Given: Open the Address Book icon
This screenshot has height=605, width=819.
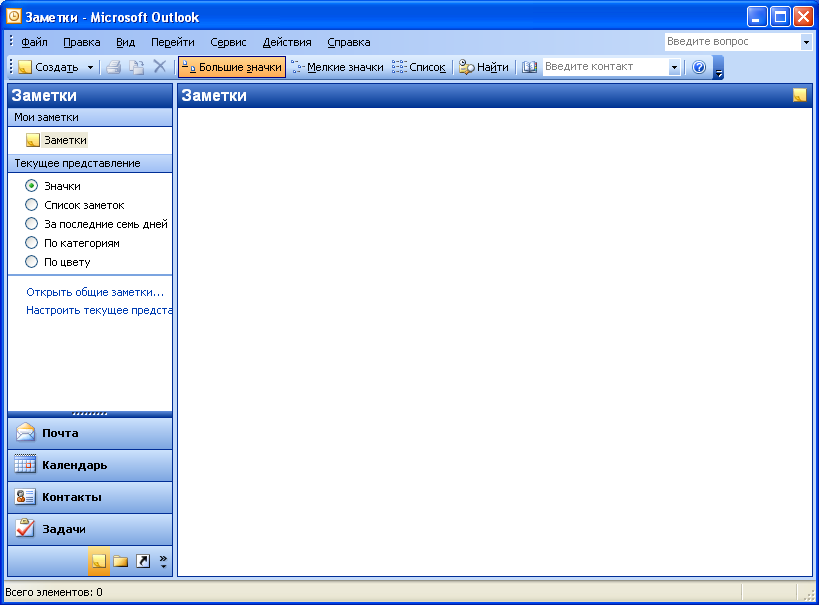Looking at the screenshot, I should coord(529,67).
